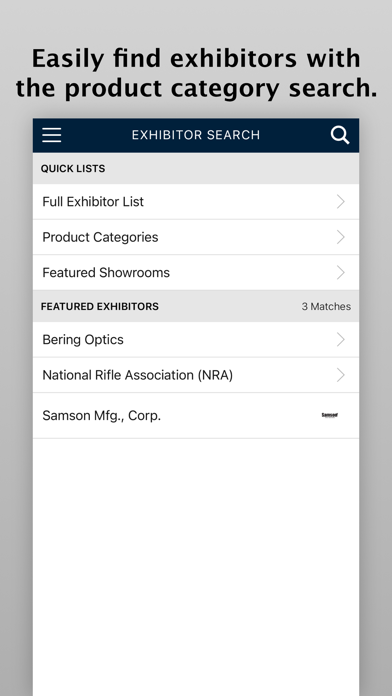Expand the Featured Showrooms chevron
Screen dimensions: 392x696
pyautogui.click(x=341, y=273)
